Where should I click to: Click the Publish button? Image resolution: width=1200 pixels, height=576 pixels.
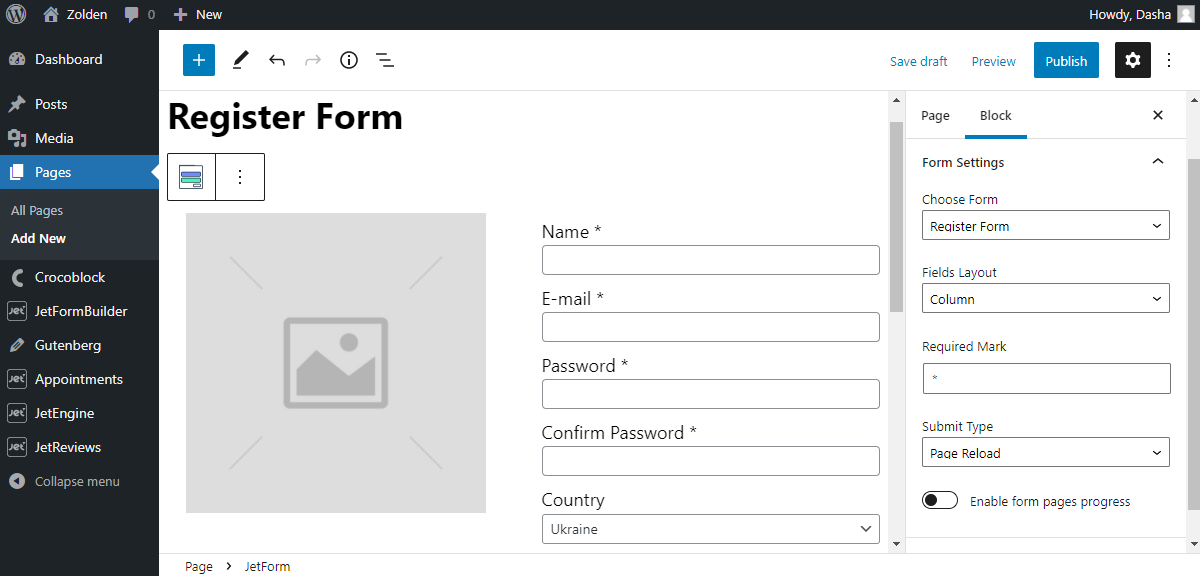pyautogui.click(x=1066, y=61)
